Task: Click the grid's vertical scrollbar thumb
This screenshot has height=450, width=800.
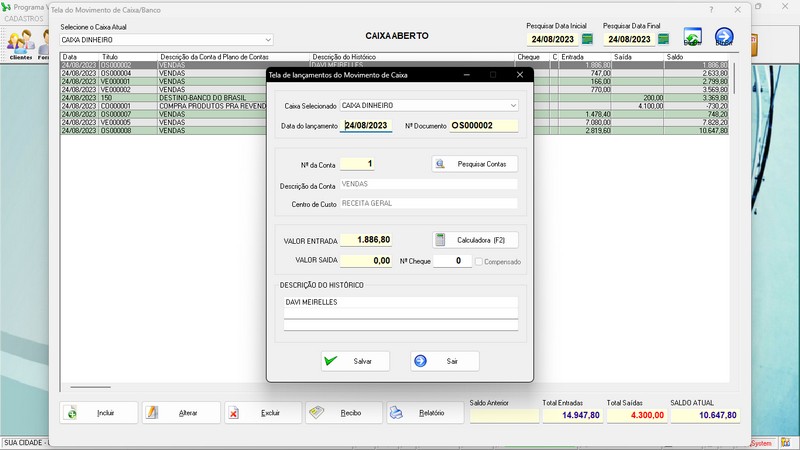Action: point(734,78)
